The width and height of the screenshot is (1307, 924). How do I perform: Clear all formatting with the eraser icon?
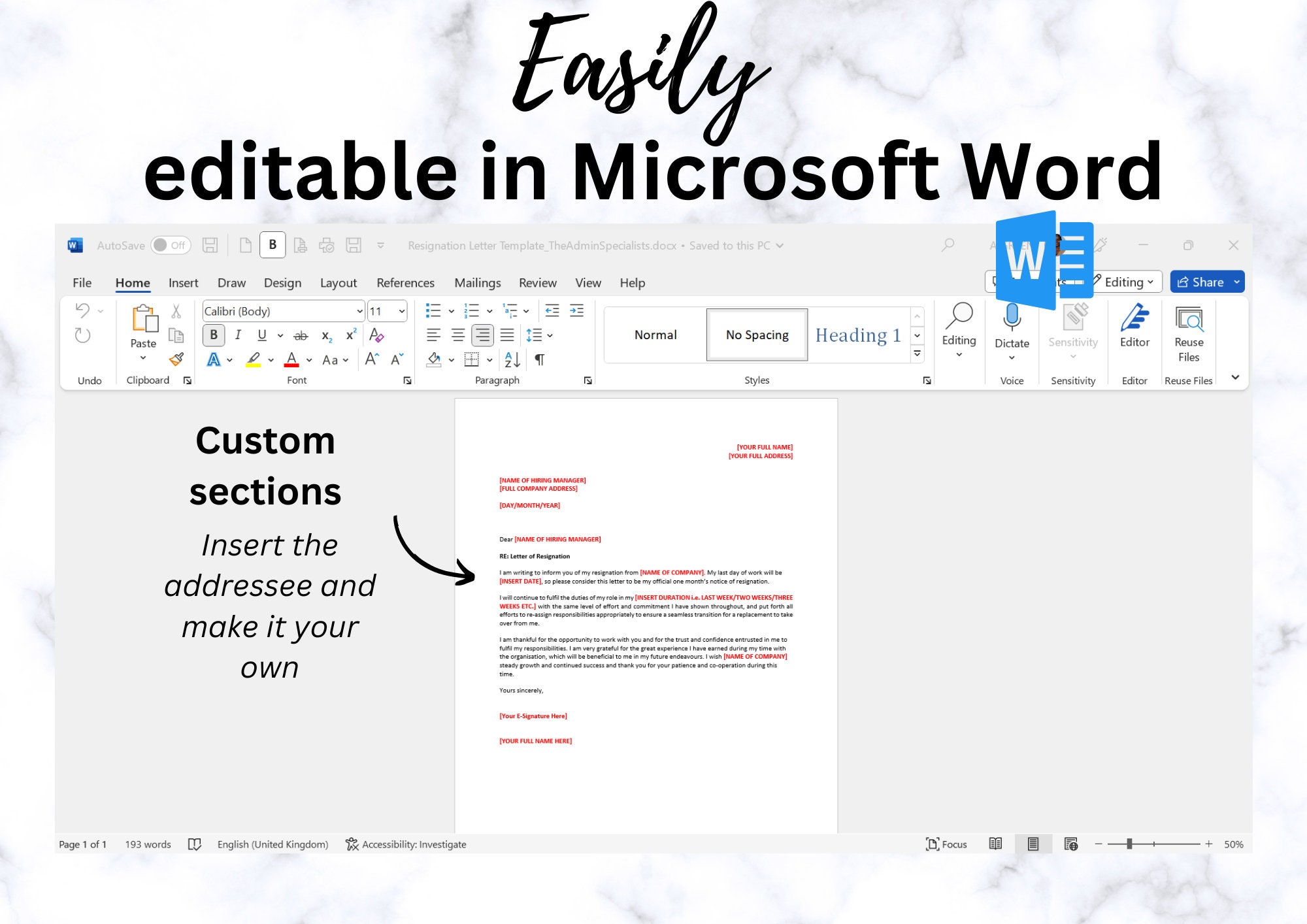[x=378, y=335]
